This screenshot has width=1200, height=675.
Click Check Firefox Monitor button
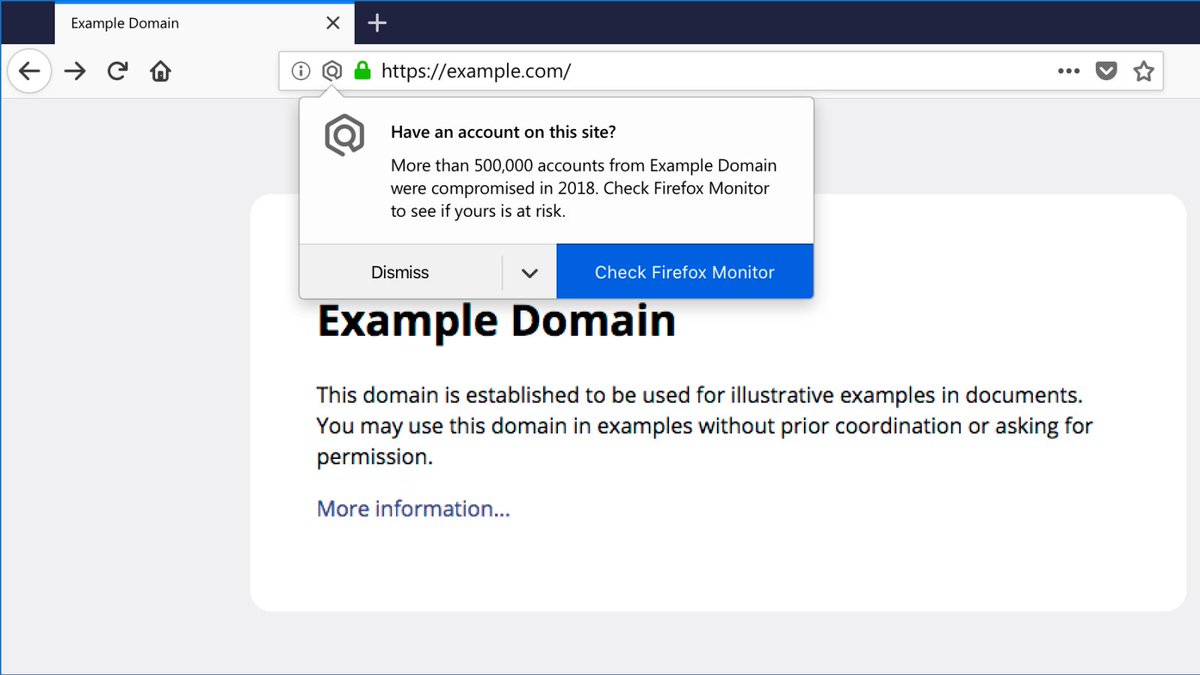685,272
